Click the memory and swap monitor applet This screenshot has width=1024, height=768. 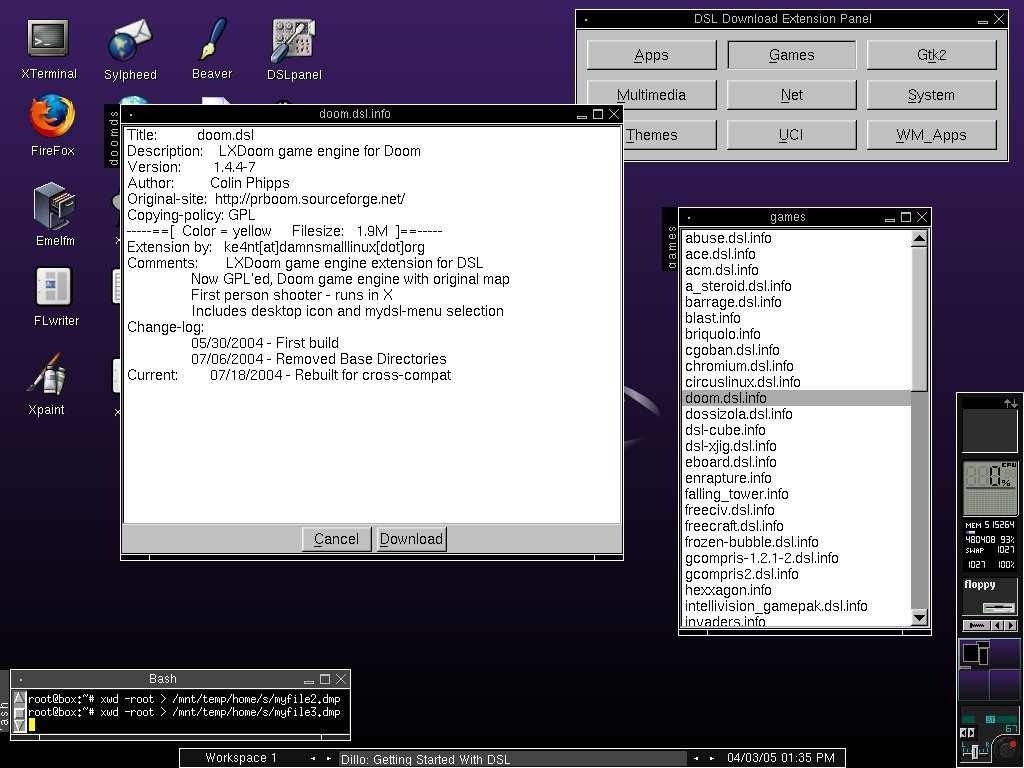click(990, 545)
